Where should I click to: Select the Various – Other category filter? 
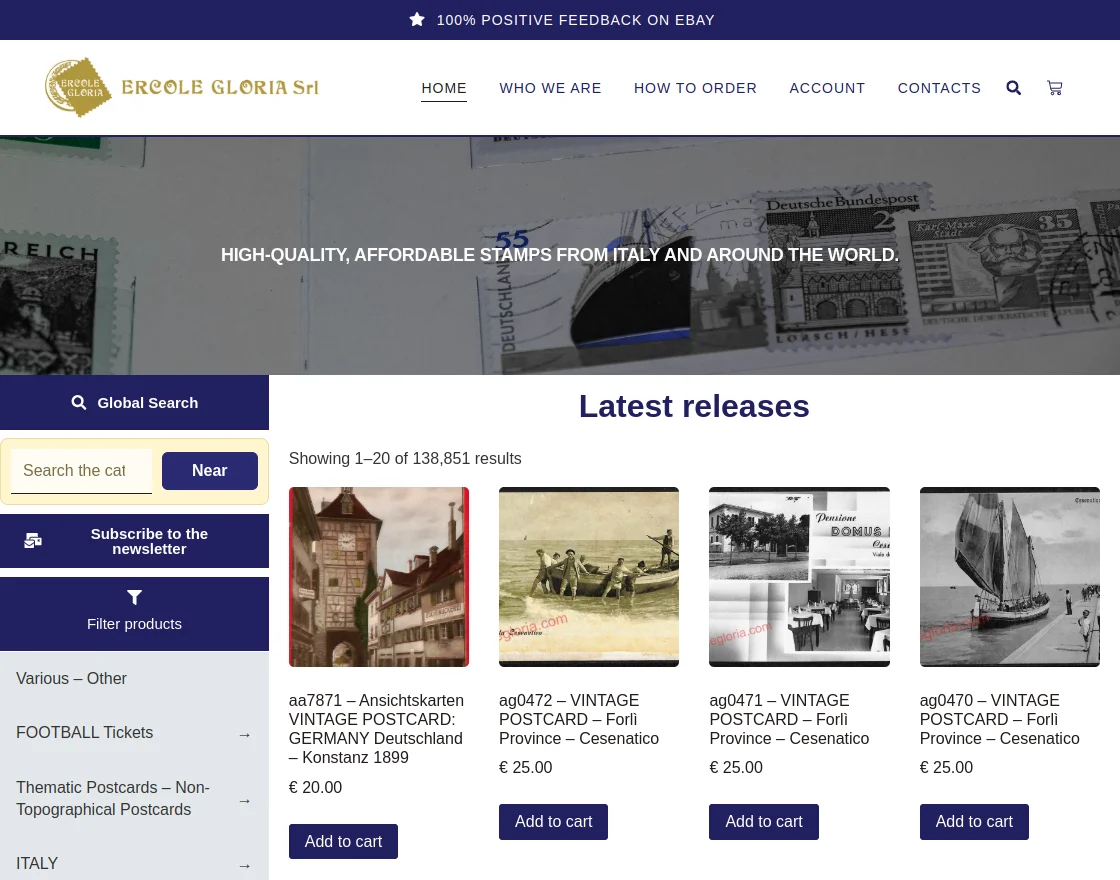coord(71,678)
